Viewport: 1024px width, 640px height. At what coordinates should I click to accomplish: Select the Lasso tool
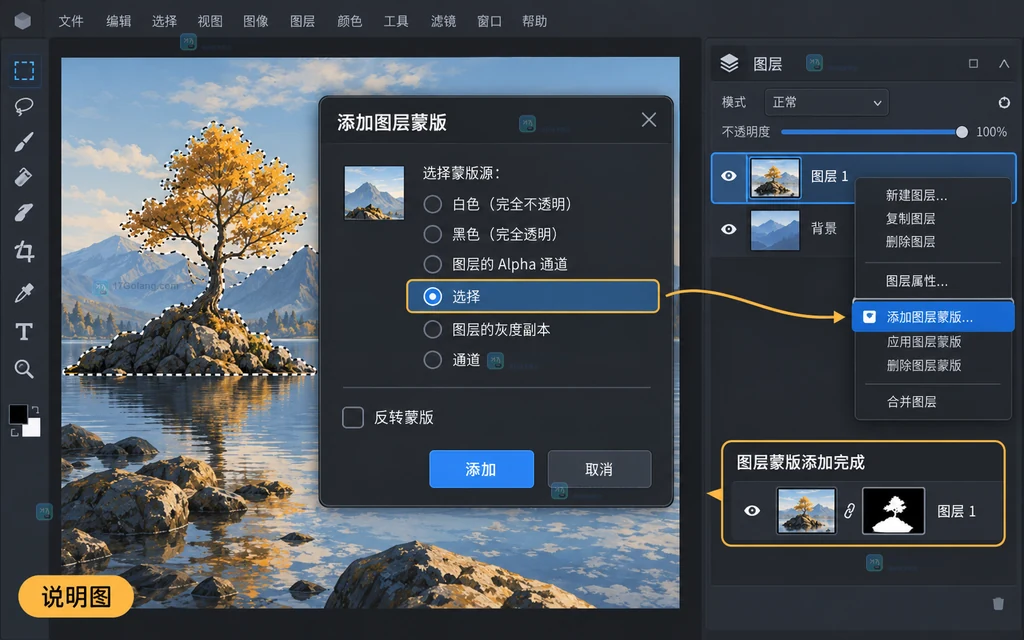(x=24, y=106)
